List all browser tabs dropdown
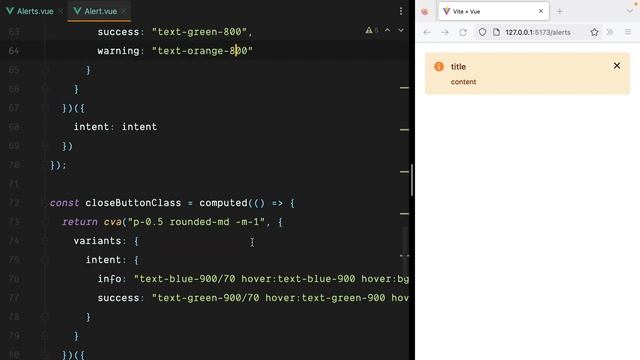The image size is (640, 360). coord(630,11)
